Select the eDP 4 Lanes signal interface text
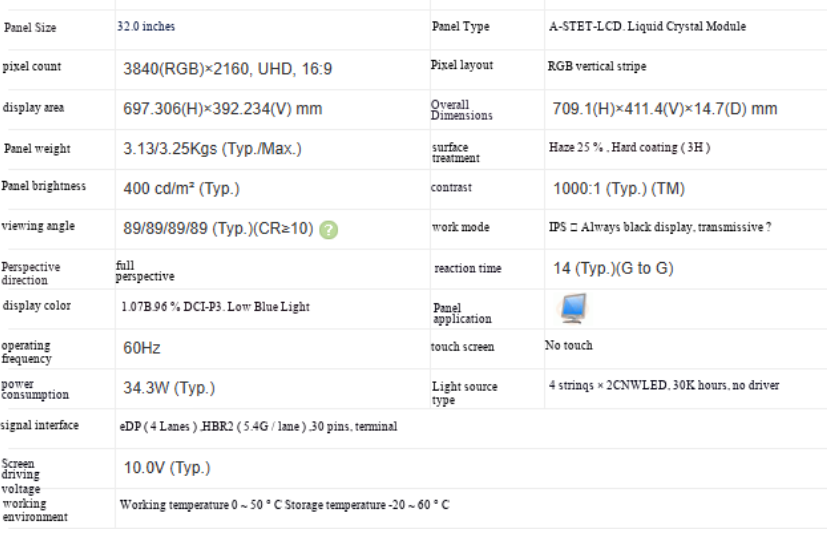827x539 pixels. (x=258, y=426)
